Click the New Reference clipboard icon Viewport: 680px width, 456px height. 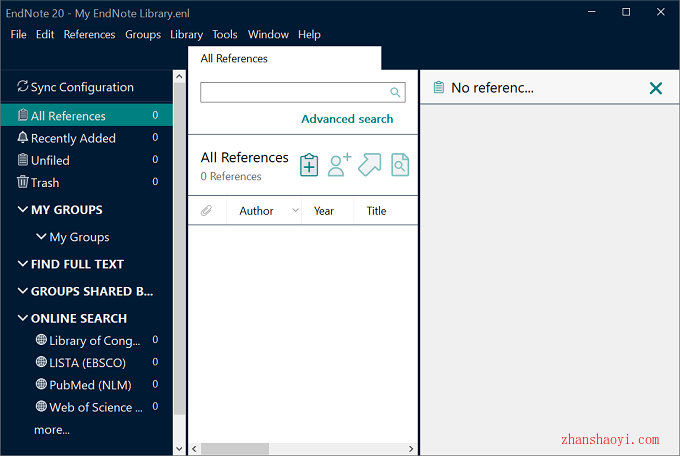pos(309,165)
